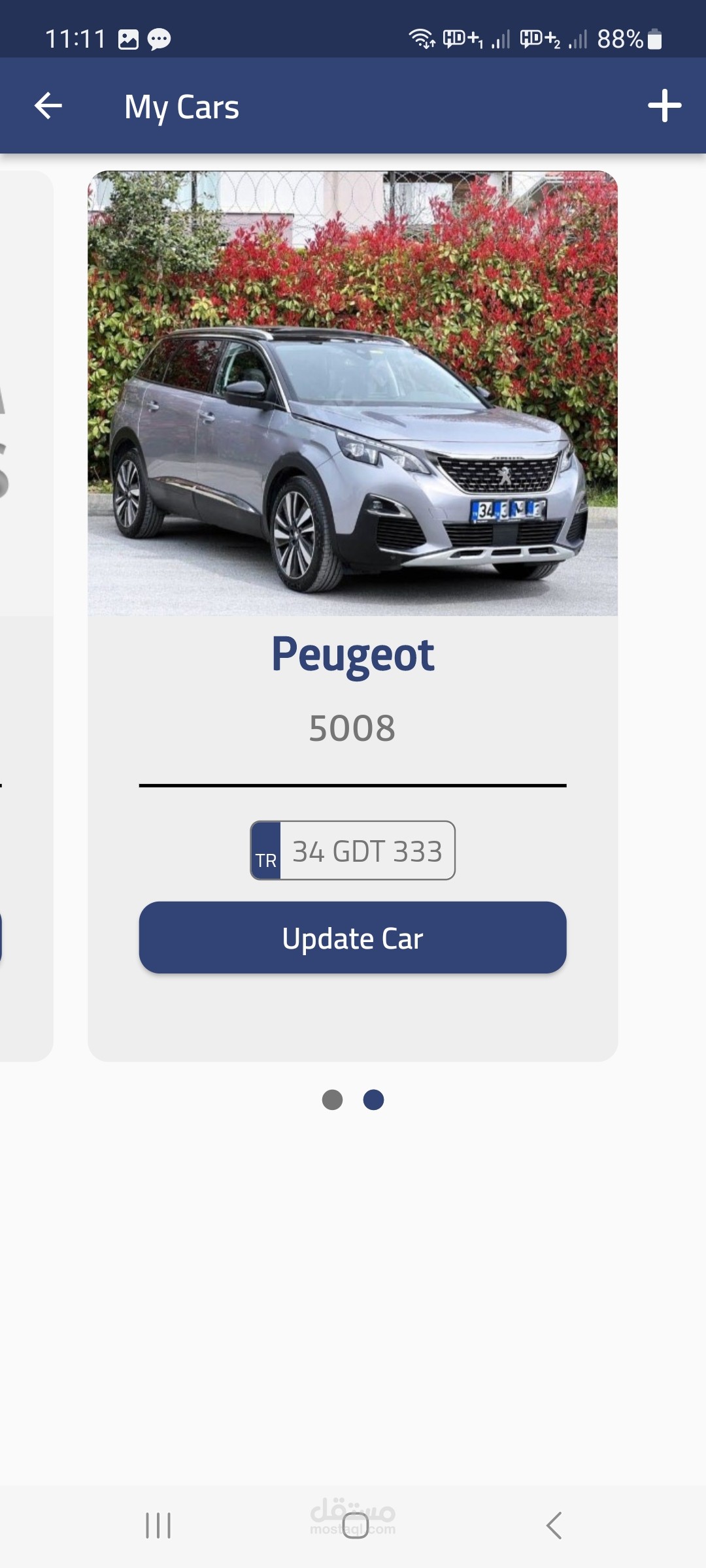Image resolution: width=706 pixels, height=1568 pixels.
Task: Tap the 5008 model text
Action: [x=352, y=728]
